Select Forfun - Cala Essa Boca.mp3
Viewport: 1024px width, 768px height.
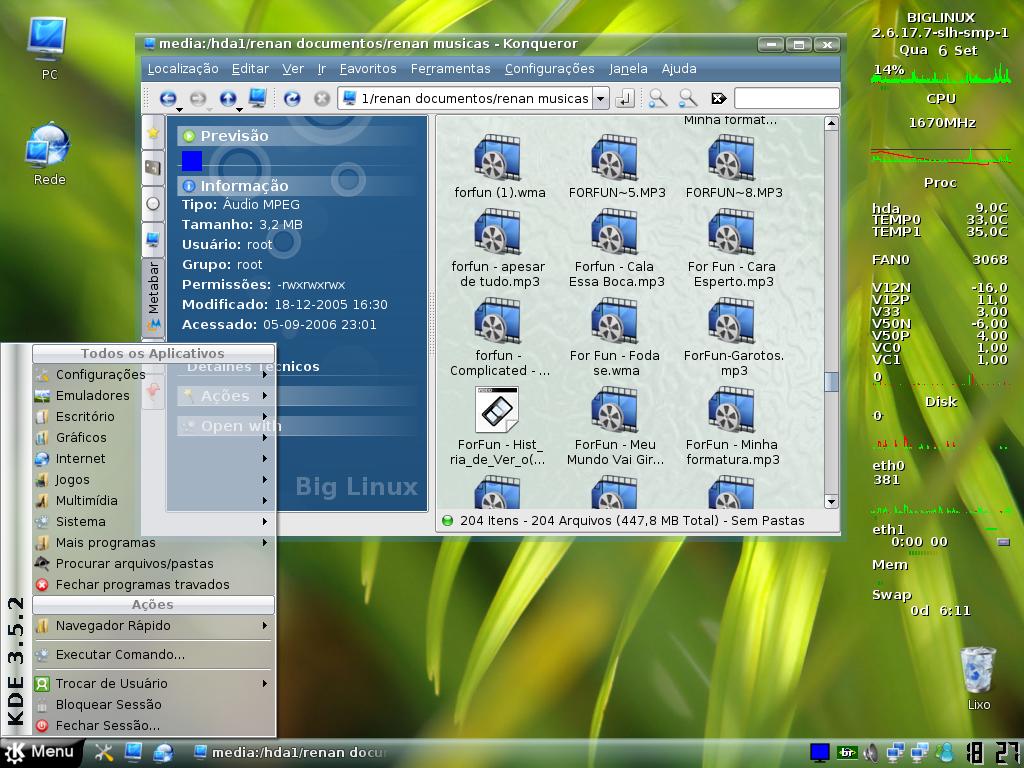tap(616, 248)
